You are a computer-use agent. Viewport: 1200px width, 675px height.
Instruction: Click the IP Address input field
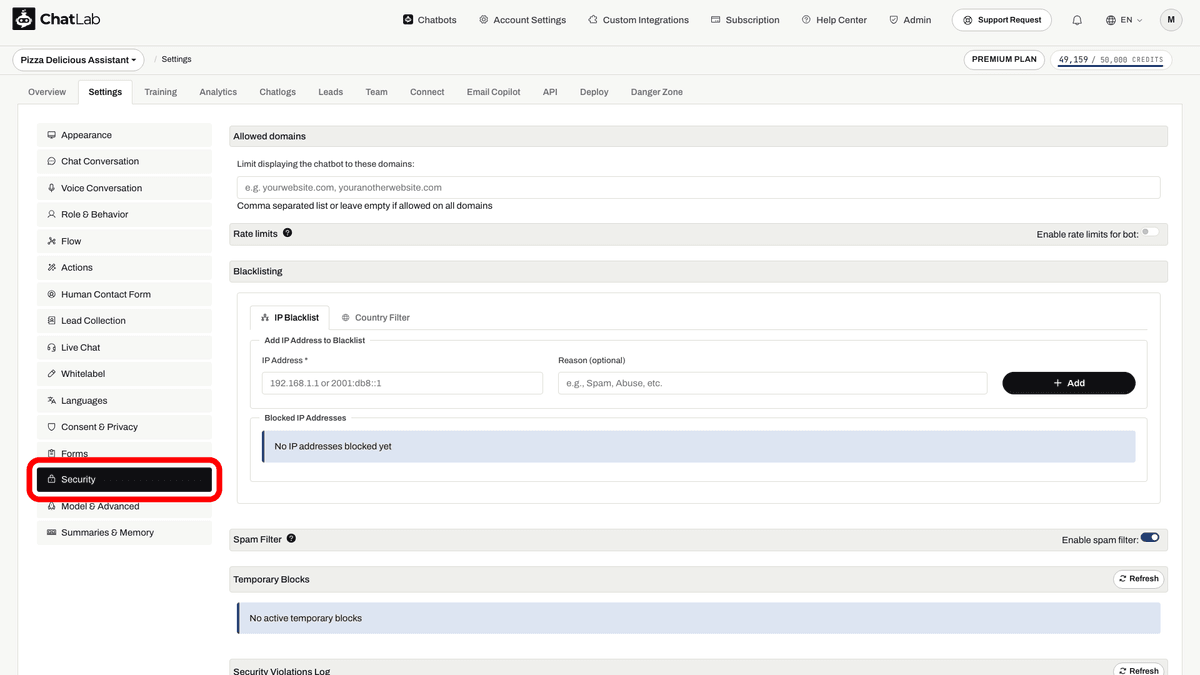coord(402,383)
